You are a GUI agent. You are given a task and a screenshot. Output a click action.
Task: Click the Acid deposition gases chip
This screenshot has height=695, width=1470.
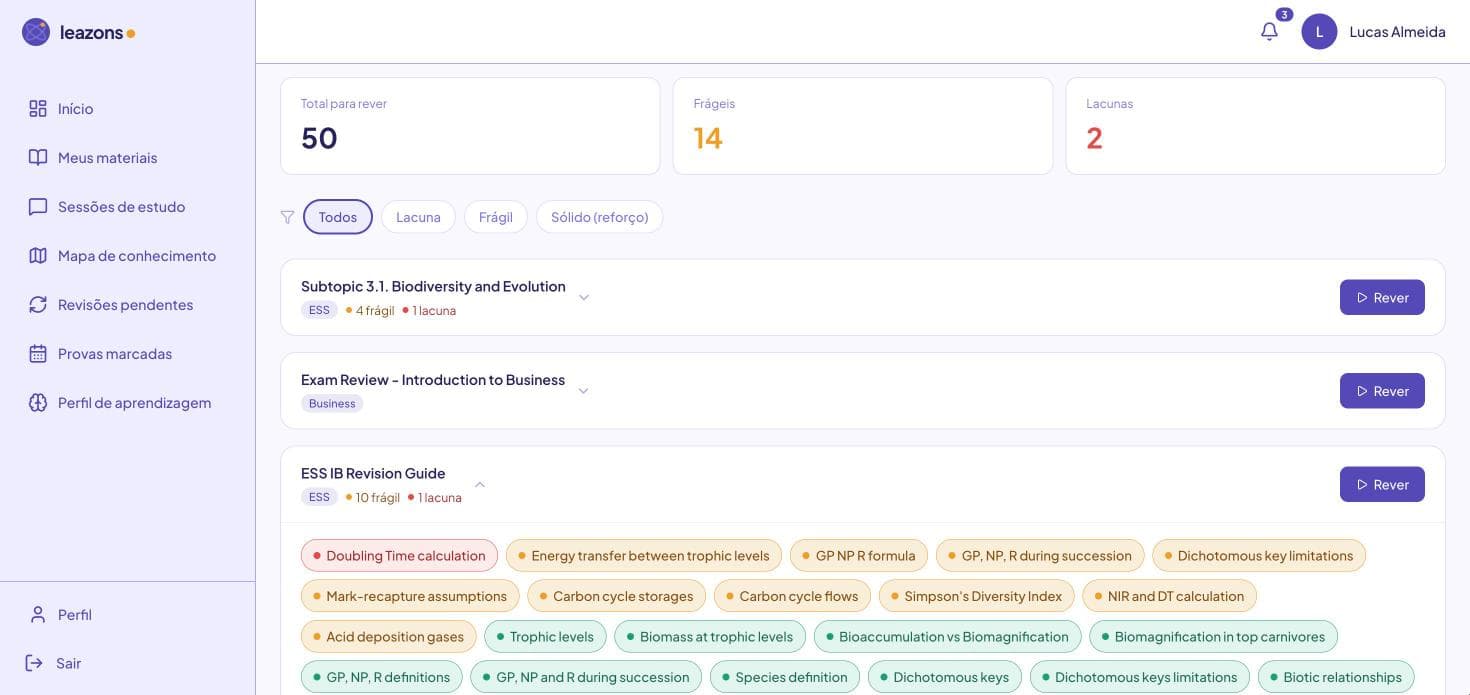click(x=388, y=637)
